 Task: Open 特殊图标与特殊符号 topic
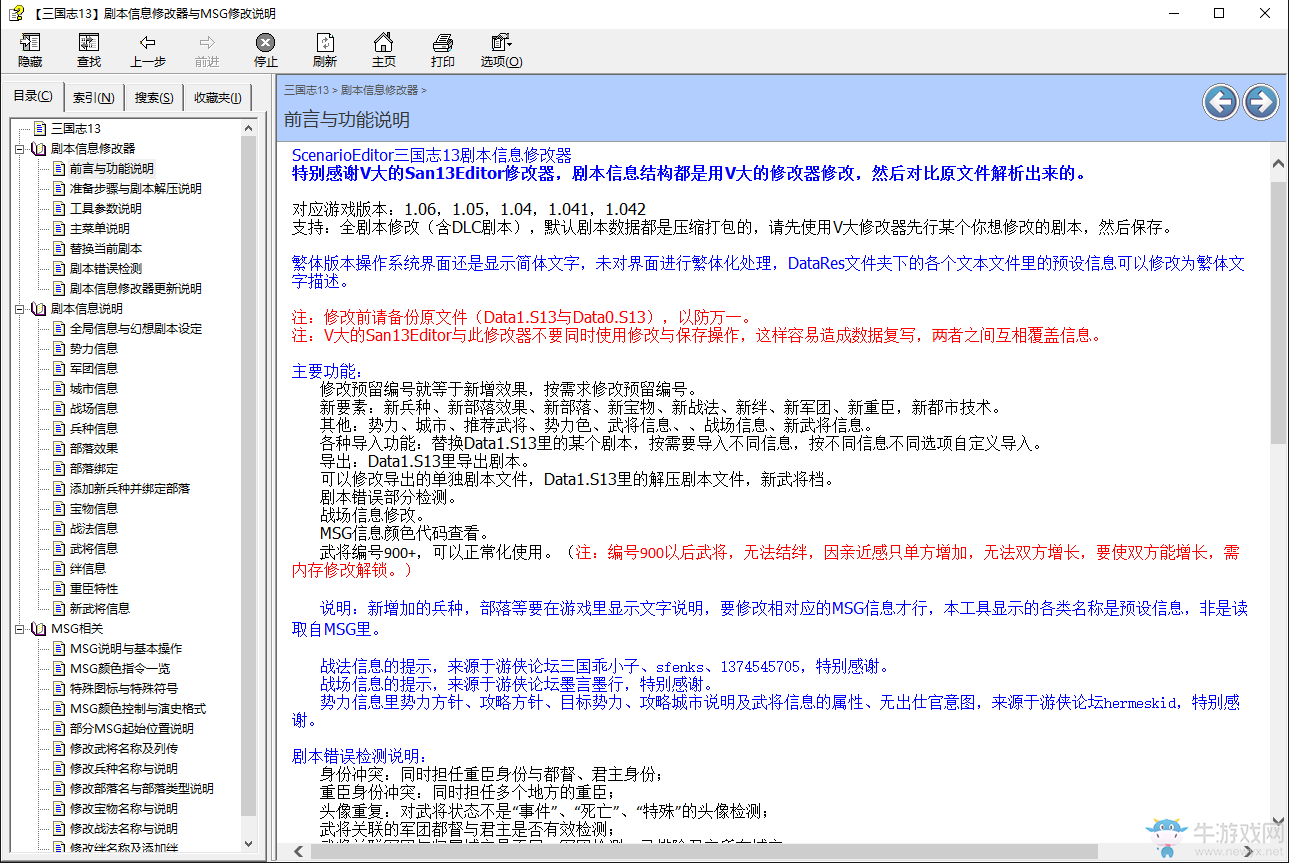[123, 688]
